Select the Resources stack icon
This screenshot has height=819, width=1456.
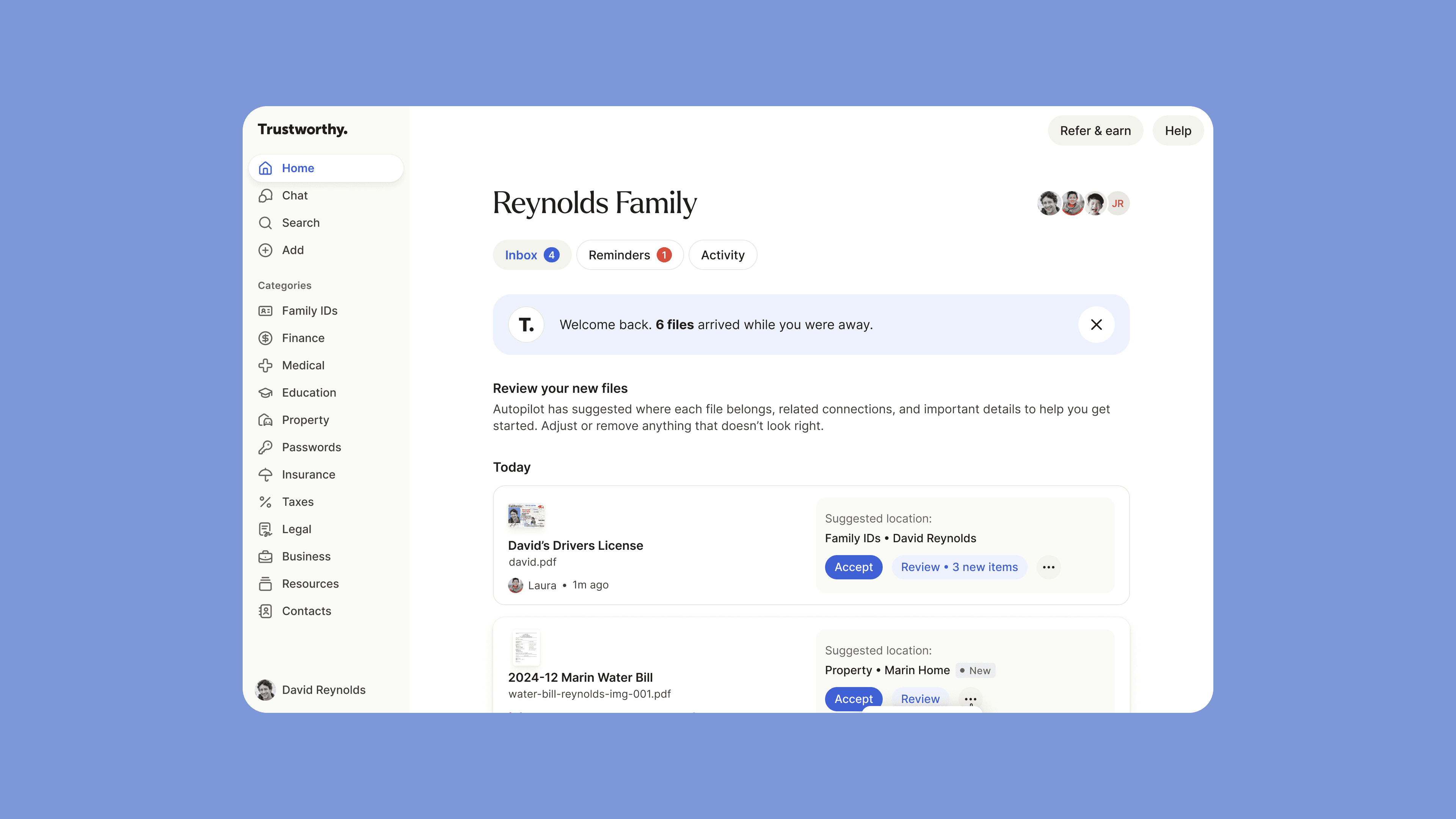click(265, 584)
